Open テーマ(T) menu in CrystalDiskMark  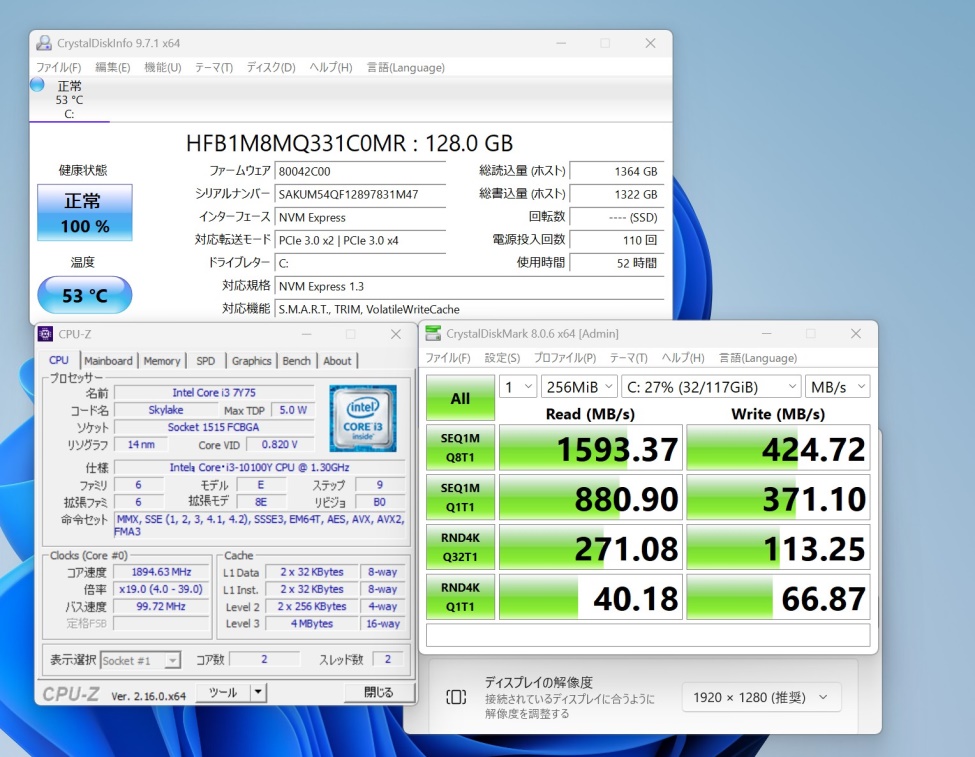point(629,358)
